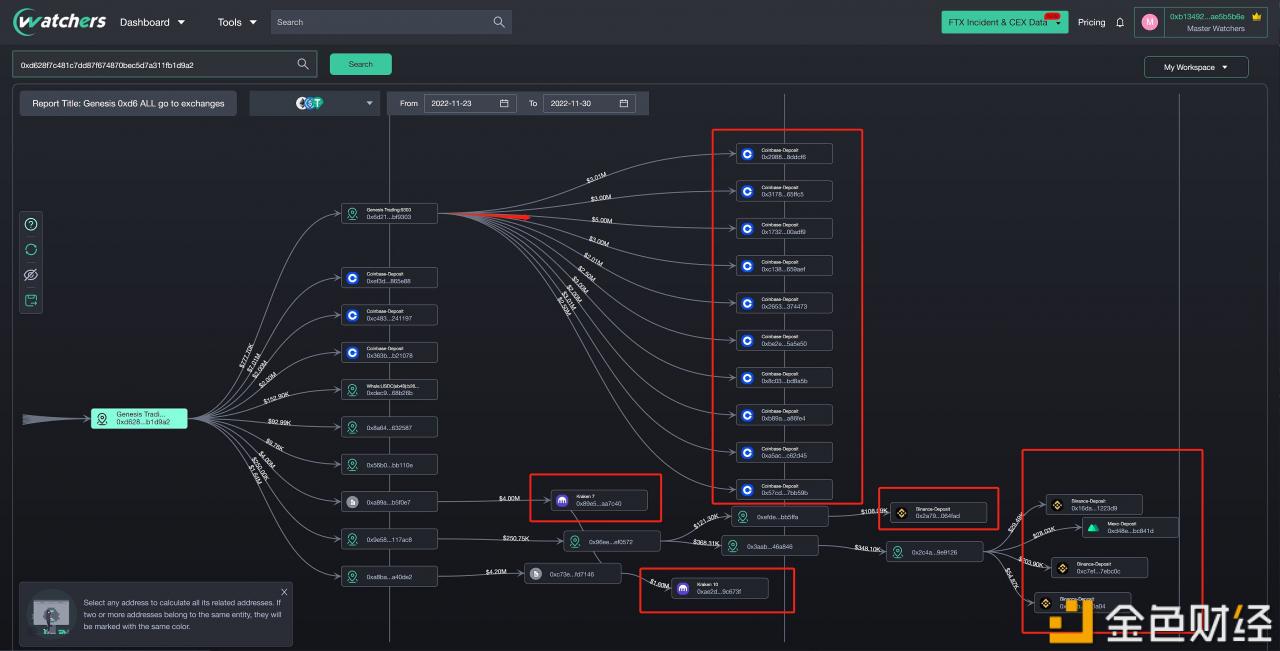1280x651 pixels.
Task: Open the Pricing page
Action: (1092, 22)
